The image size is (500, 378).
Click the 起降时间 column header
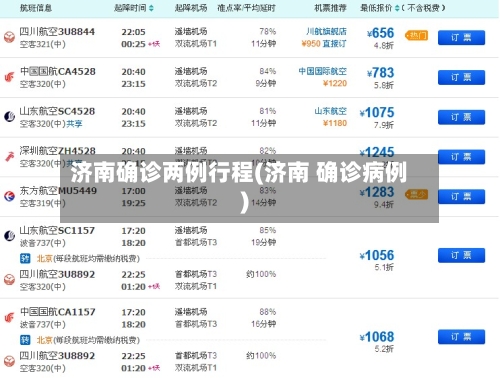pos(130,8)
